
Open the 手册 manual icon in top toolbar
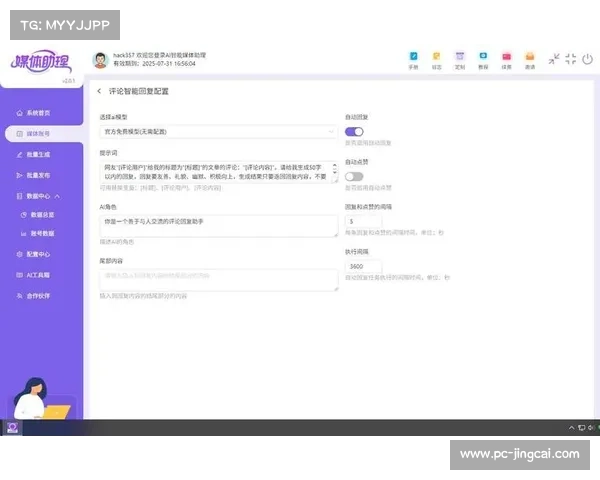[413, 60]
